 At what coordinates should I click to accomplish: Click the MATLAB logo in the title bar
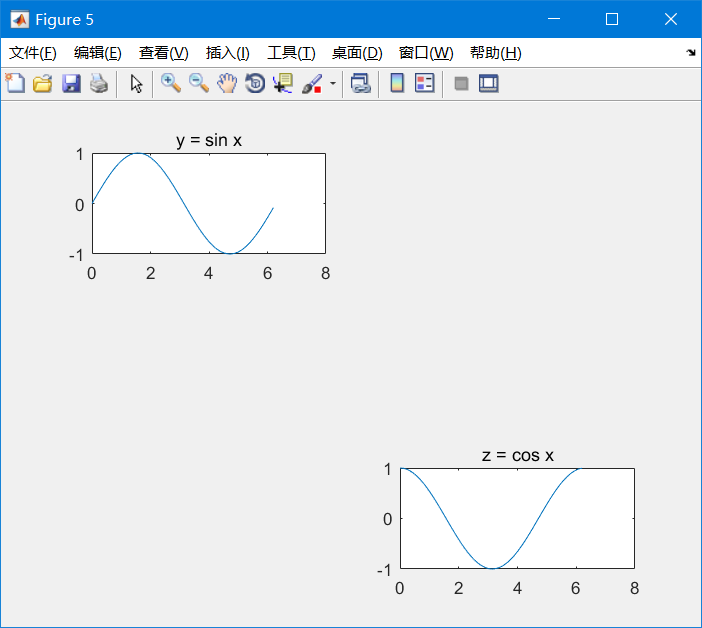click(x=20, y=19)
